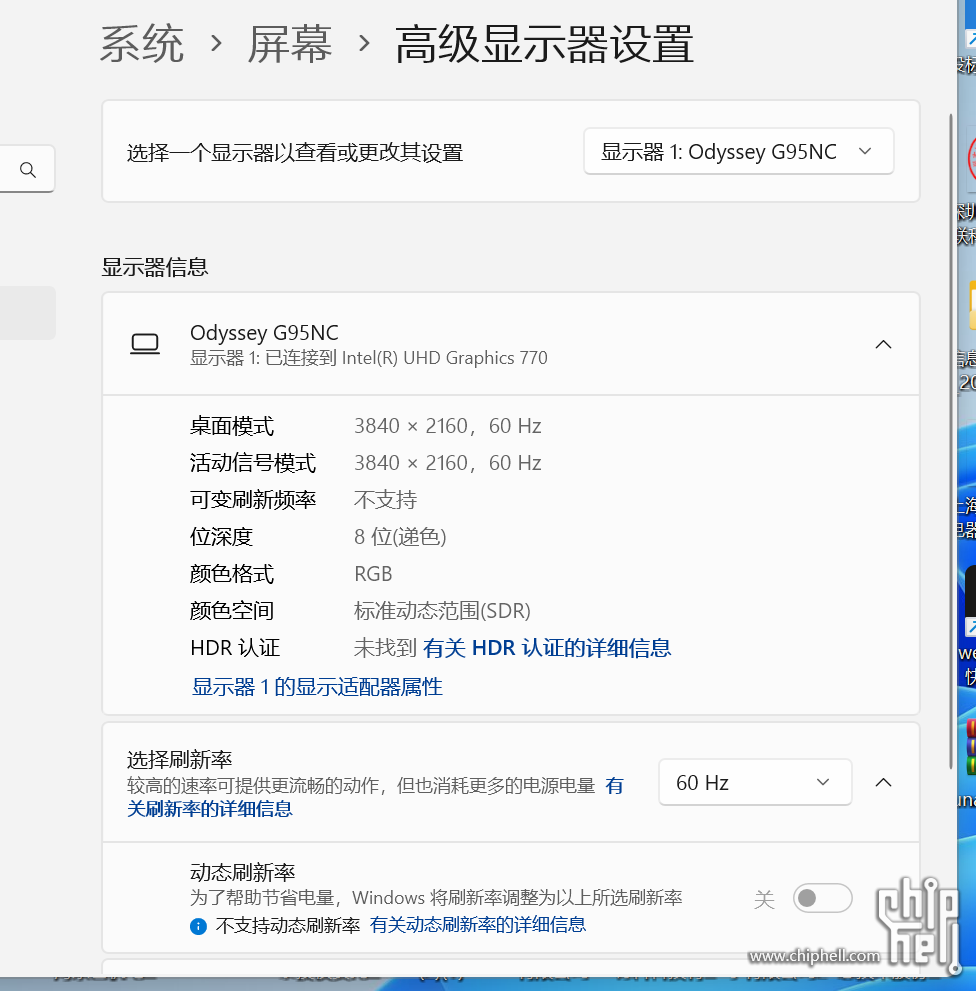Image resolution: width=976 pixels, height=991 pixels.
Task: Go back to 系统 in the breadcrumb
Action: (142, 44)
